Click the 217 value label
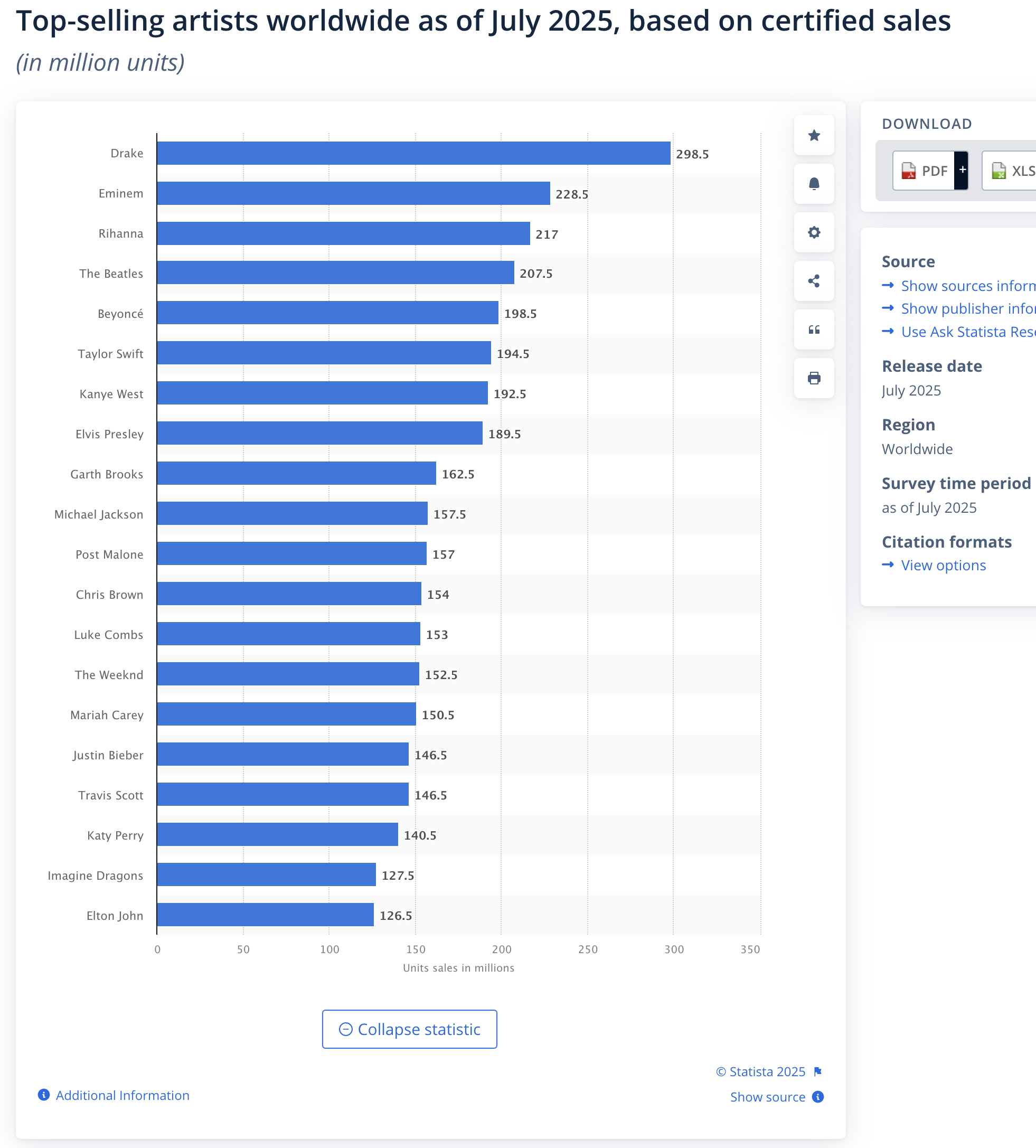The image size is (1036, 1148). (547, 234)
